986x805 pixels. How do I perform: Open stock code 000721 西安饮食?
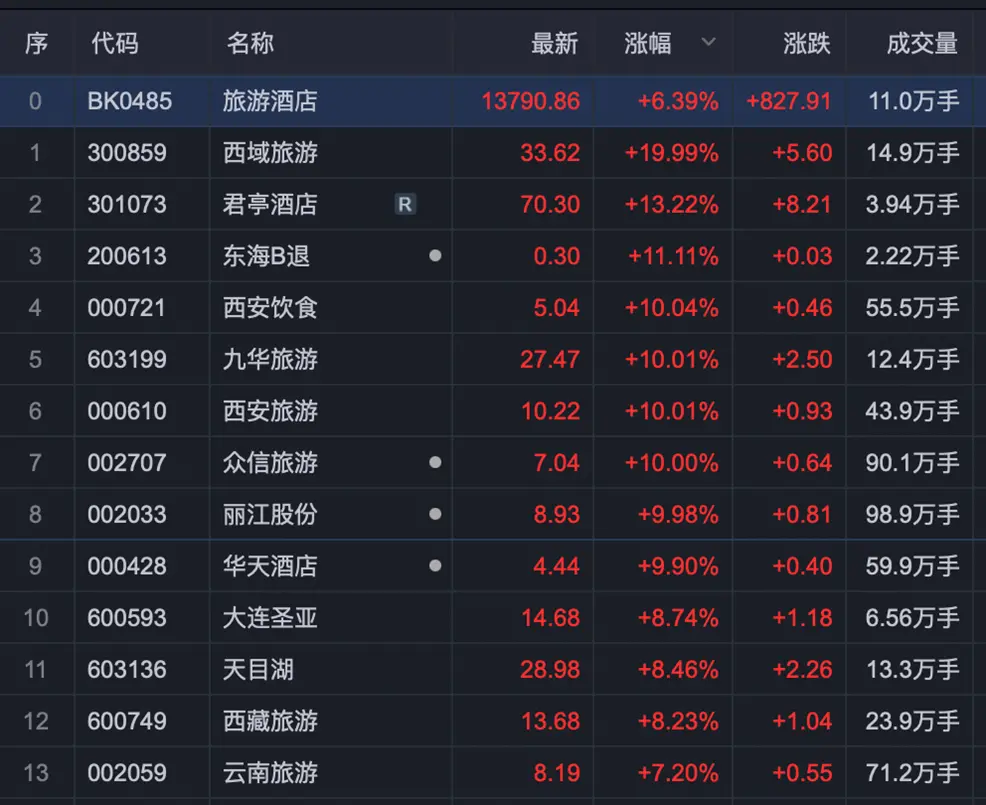click(493, 308)
